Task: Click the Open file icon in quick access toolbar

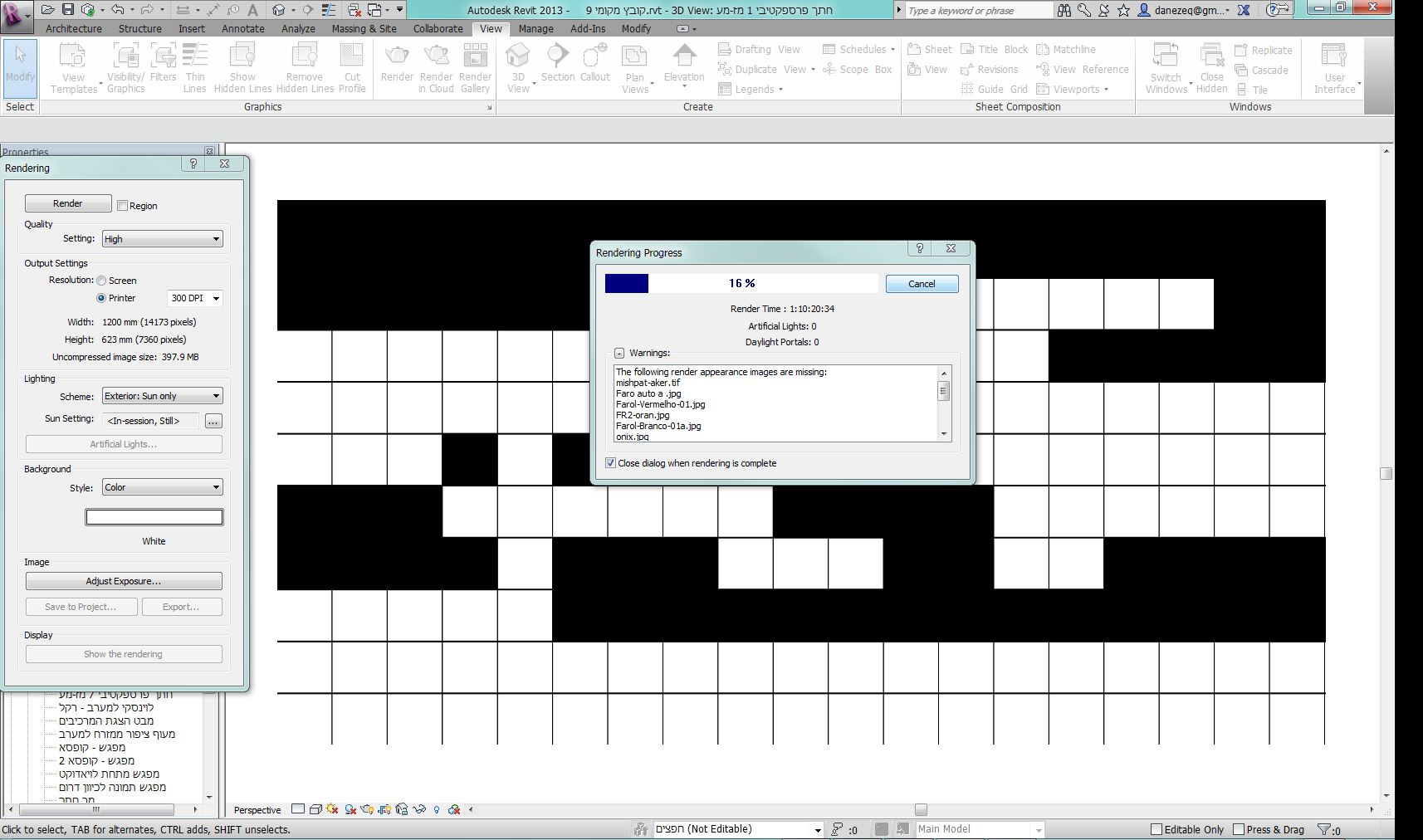Action: coord(47,10)
